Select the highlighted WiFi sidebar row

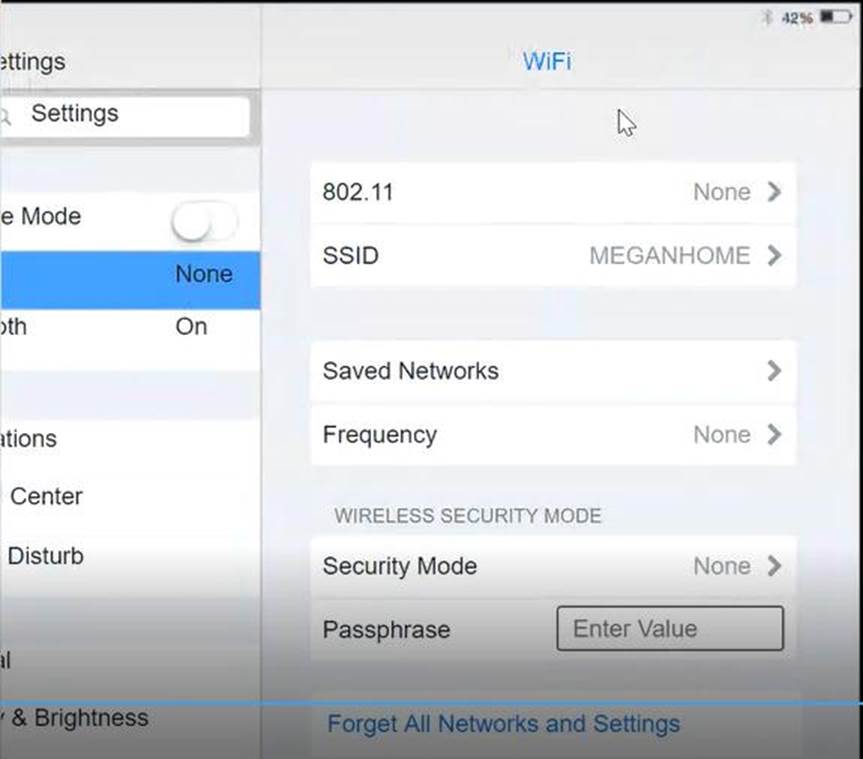pos(130,275)
